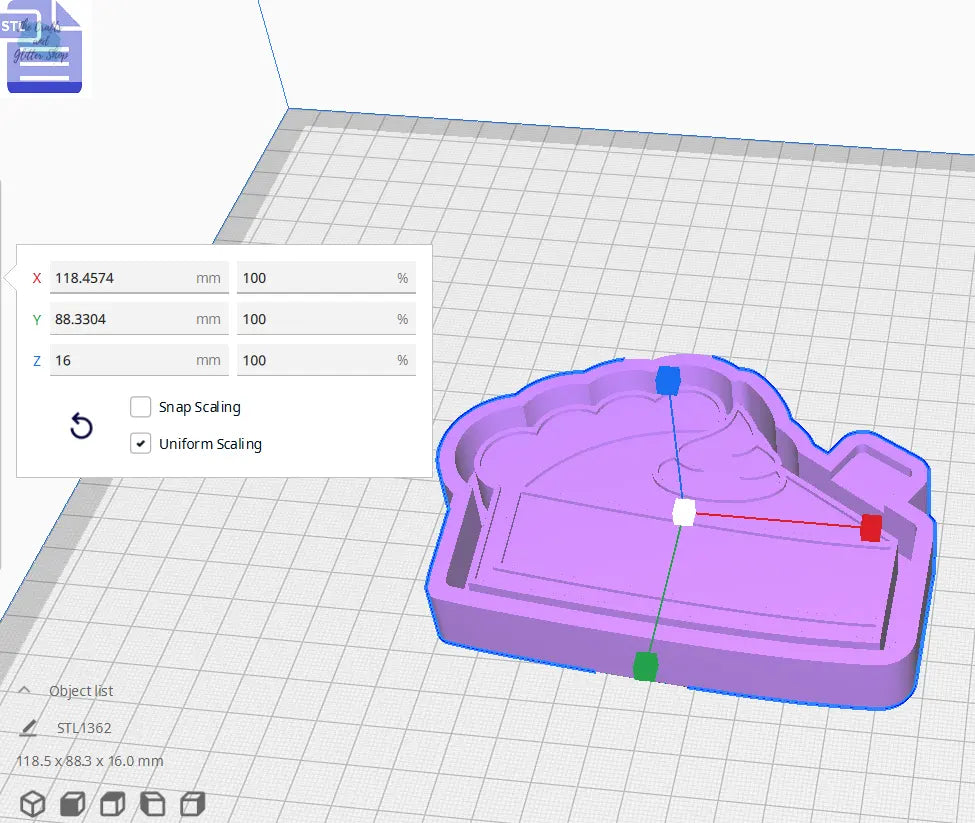
Task: Select the front view cube icon
Action: click(72, 803)
